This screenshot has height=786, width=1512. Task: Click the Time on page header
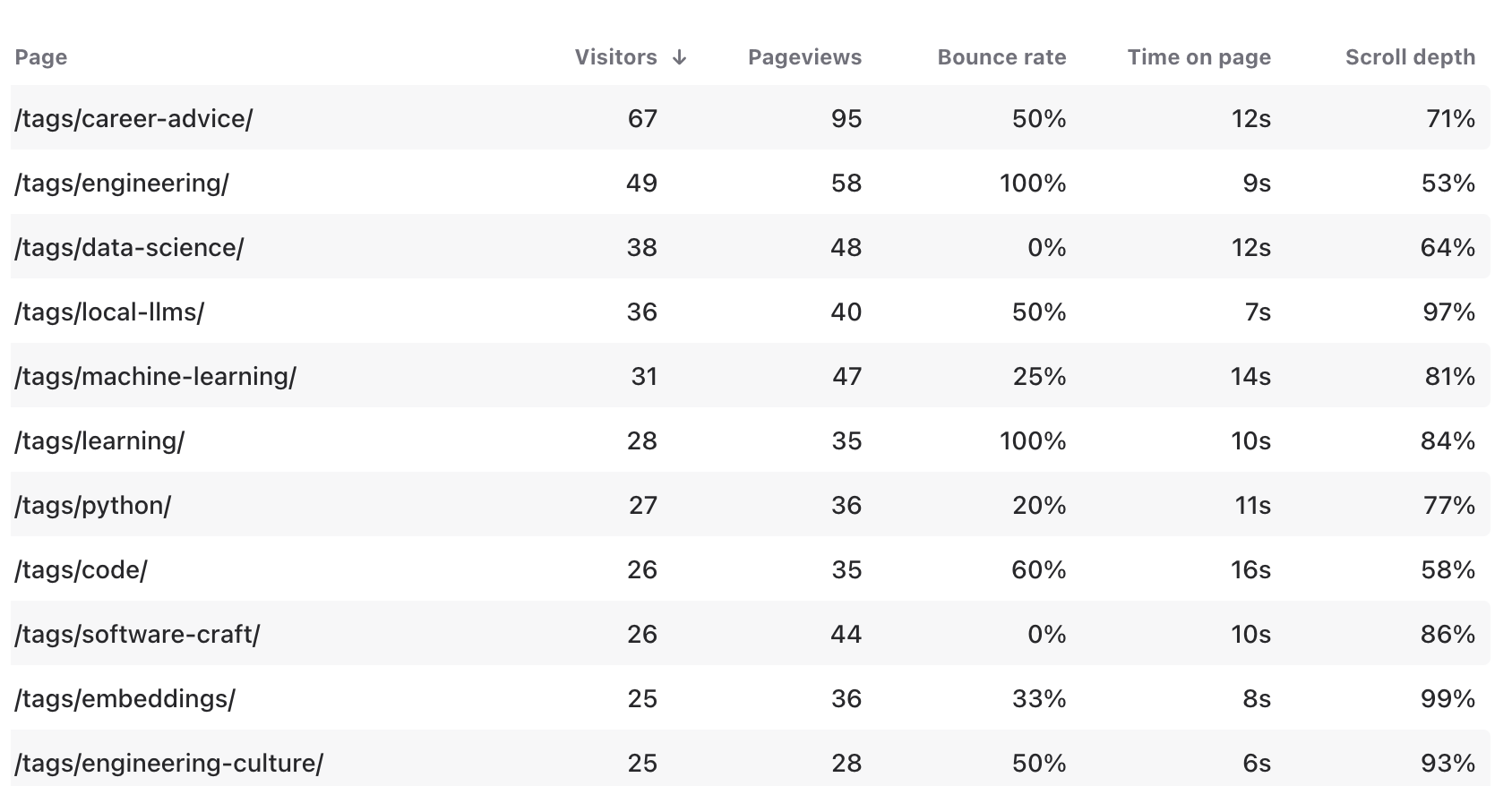(x=1198, y=57)
